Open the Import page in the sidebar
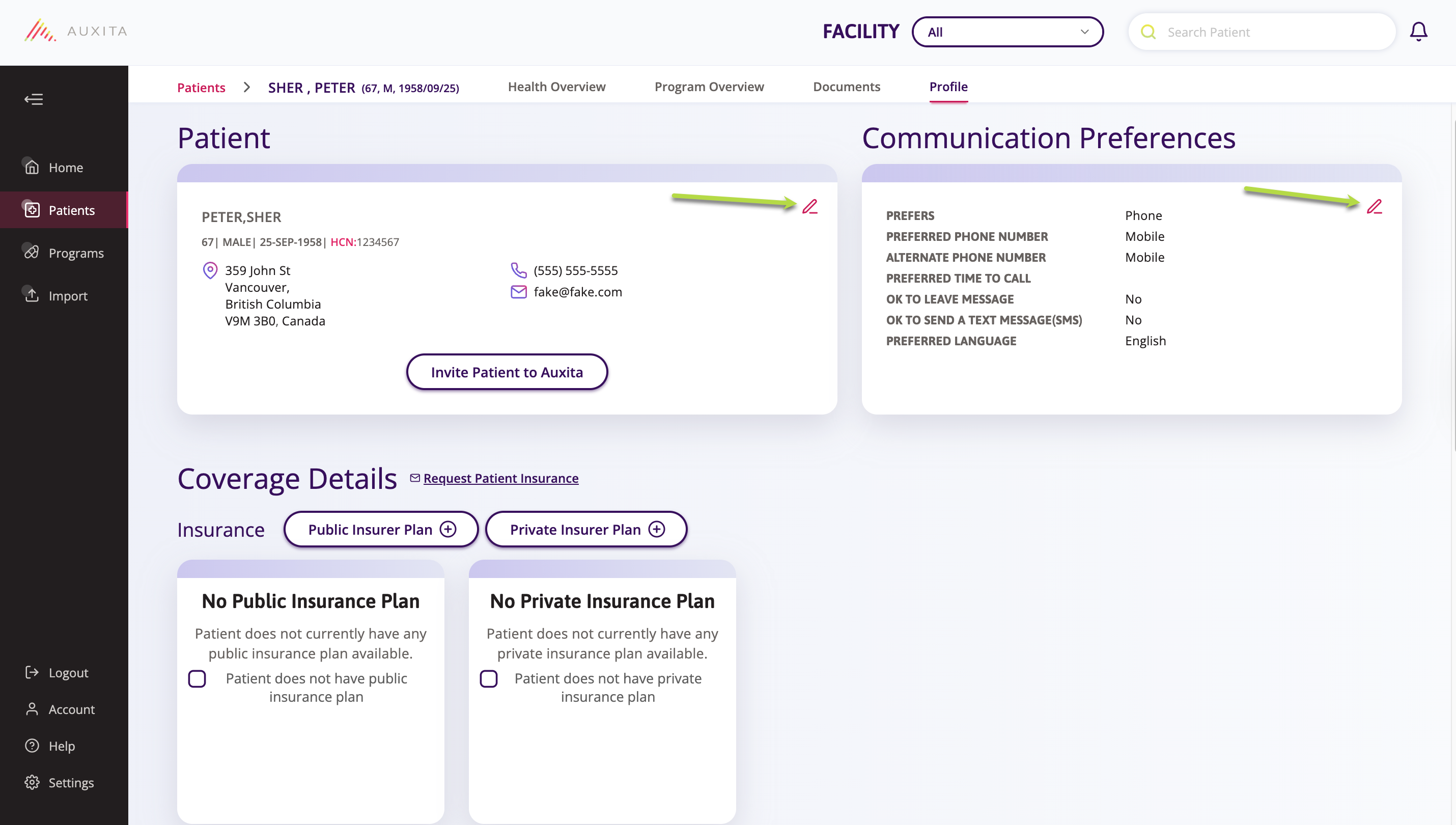 point(67,296)
